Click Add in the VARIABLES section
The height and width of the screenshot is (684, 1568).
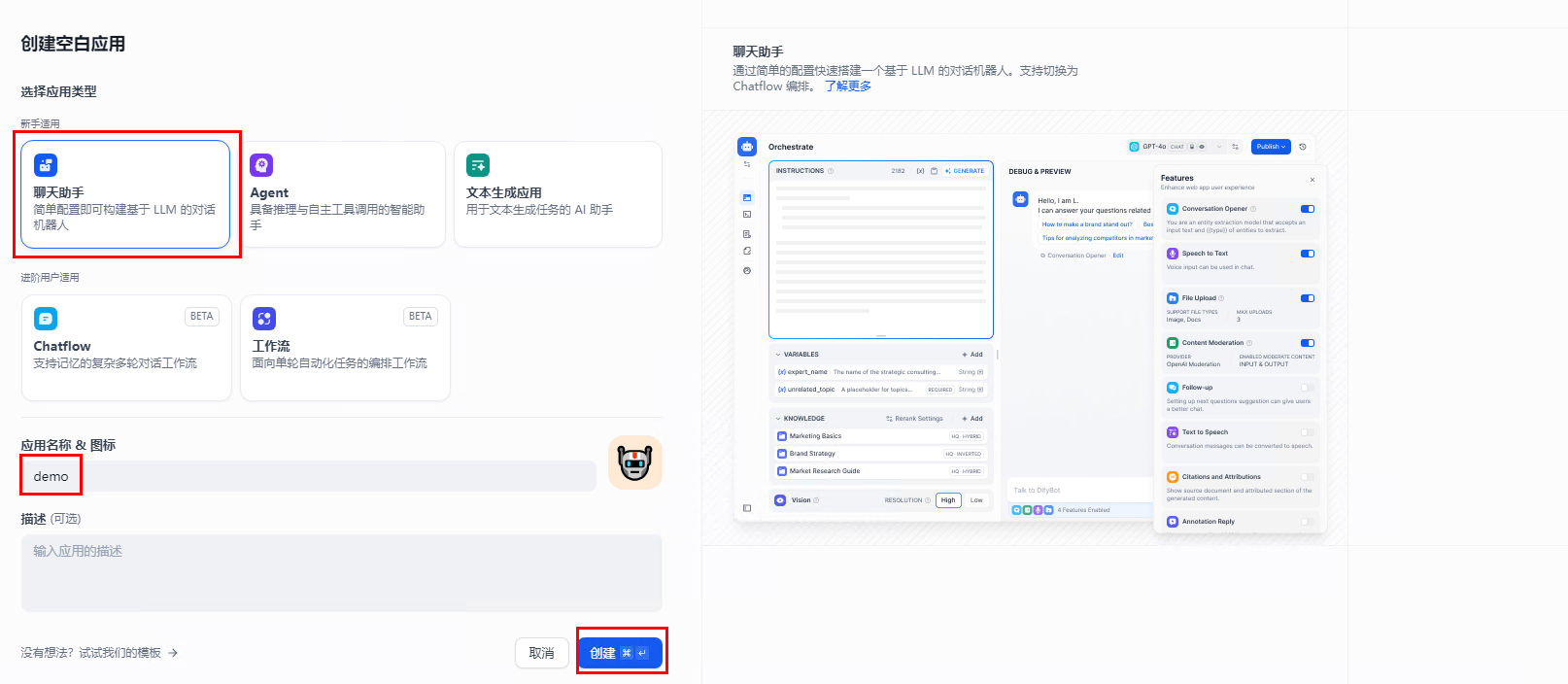(x=972, y=355)
